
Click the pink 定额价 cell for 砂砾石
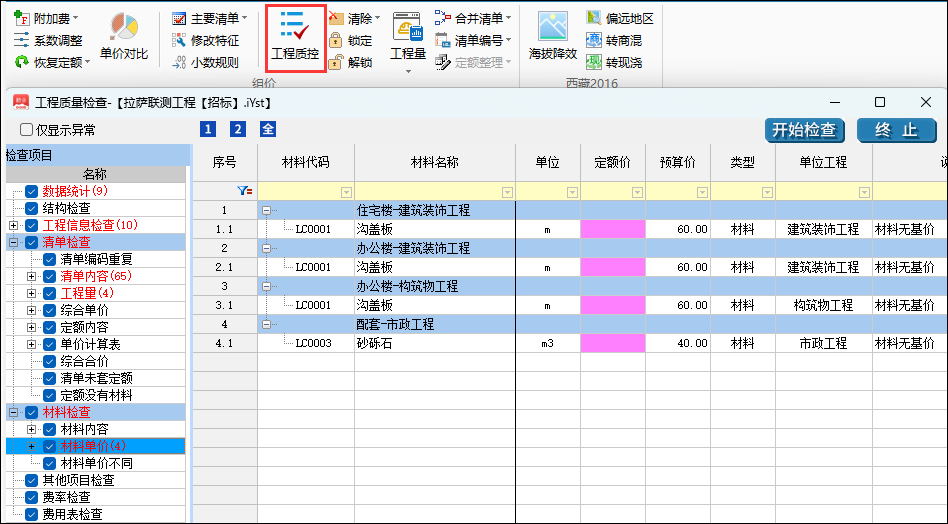point(613,343)
